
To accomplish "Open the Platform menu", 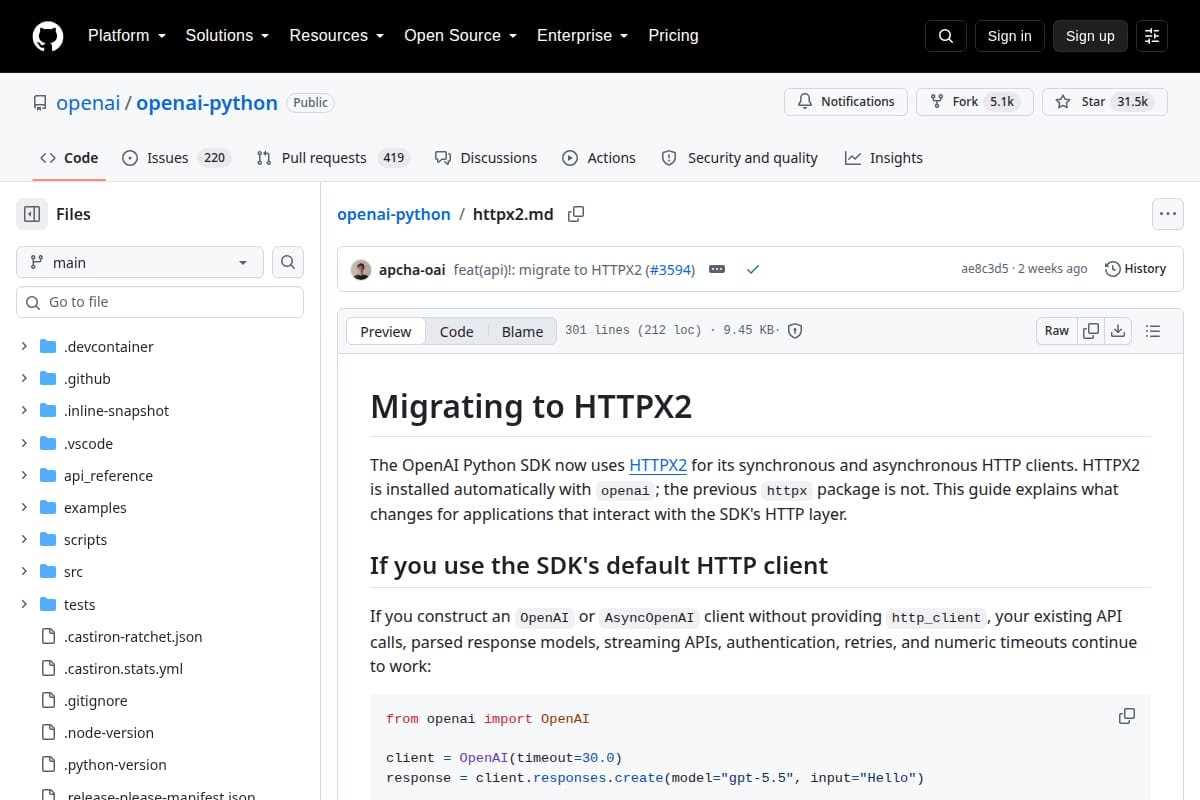I will coord(127,36).
